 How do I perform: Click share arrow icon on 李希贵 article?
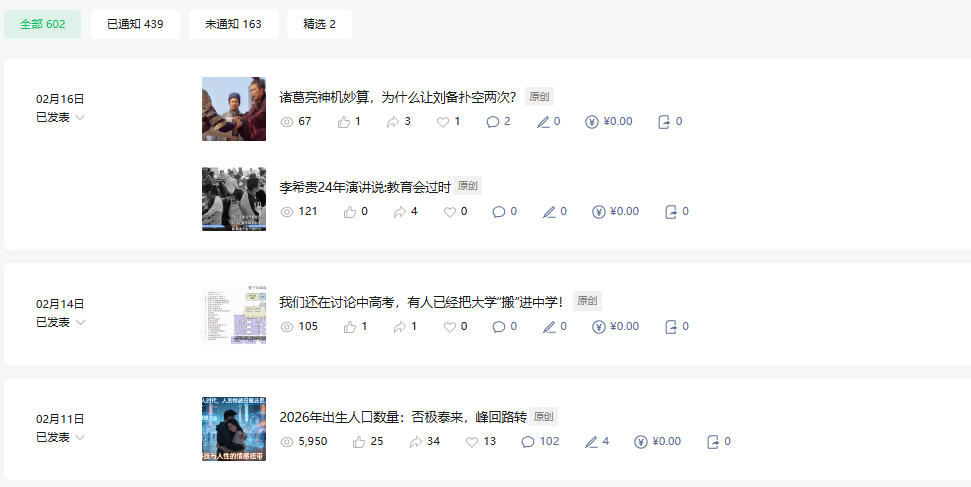(399, 212)
